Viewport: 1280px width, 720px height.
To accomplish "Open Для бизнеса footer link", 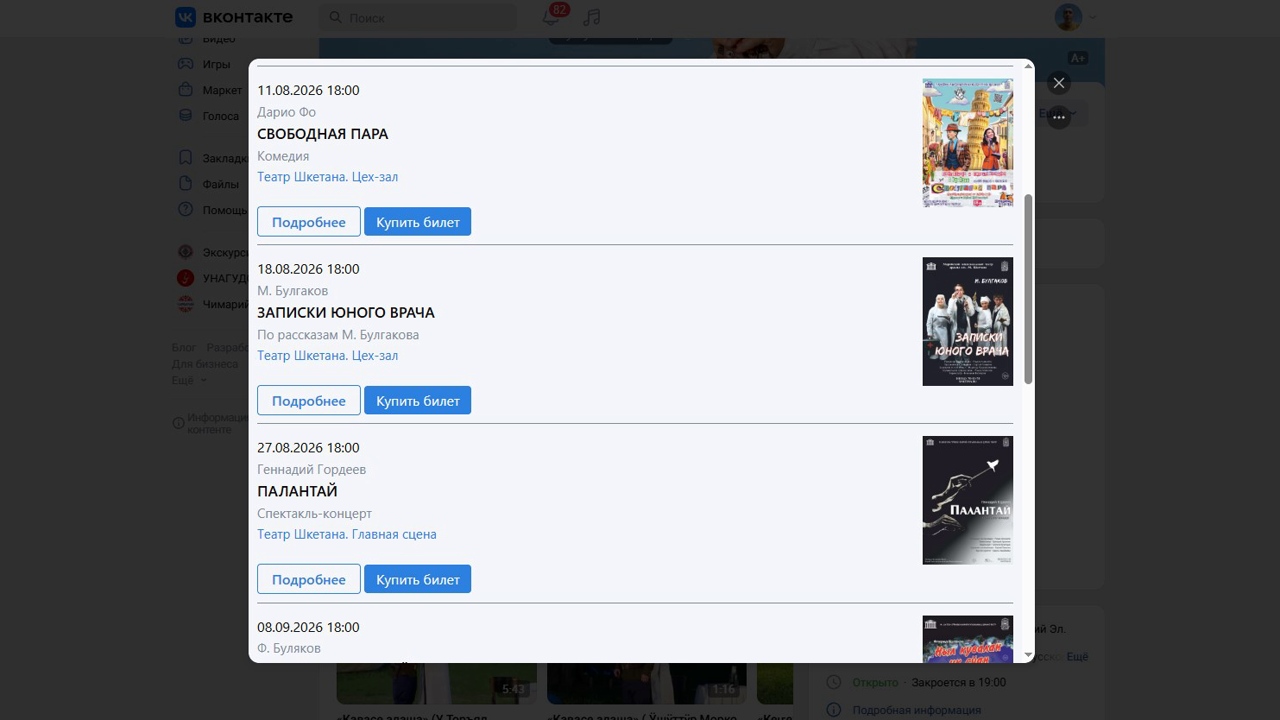I will point(204,364).
